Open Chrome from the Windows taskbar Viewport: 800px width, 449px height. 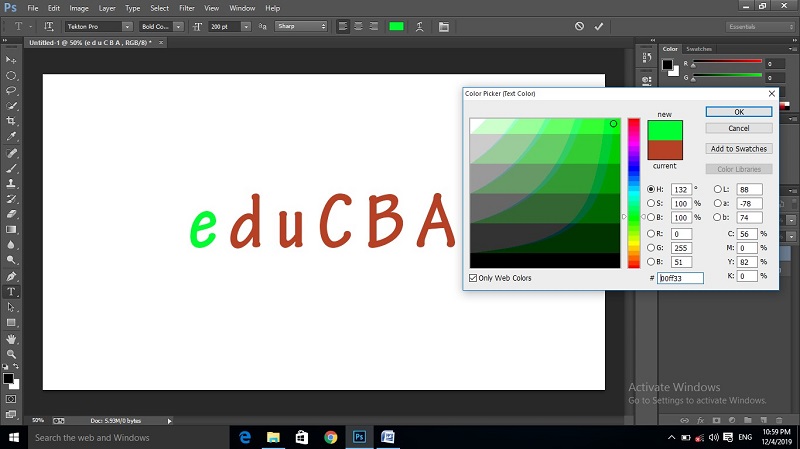[x=331, y=437]
